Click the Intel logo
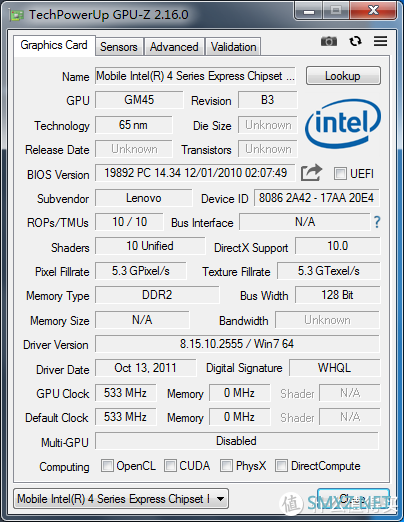The height and width of the screenshot is (522, 404). [343, 124]
